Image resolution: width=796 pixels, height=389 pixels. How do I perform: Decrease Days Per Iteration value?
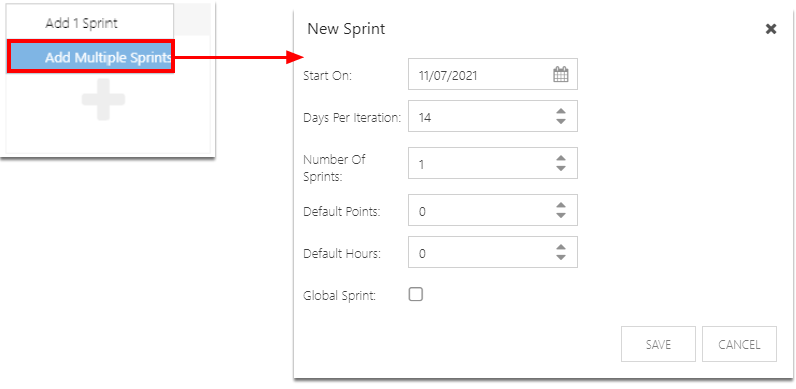(x=560, y=121)
